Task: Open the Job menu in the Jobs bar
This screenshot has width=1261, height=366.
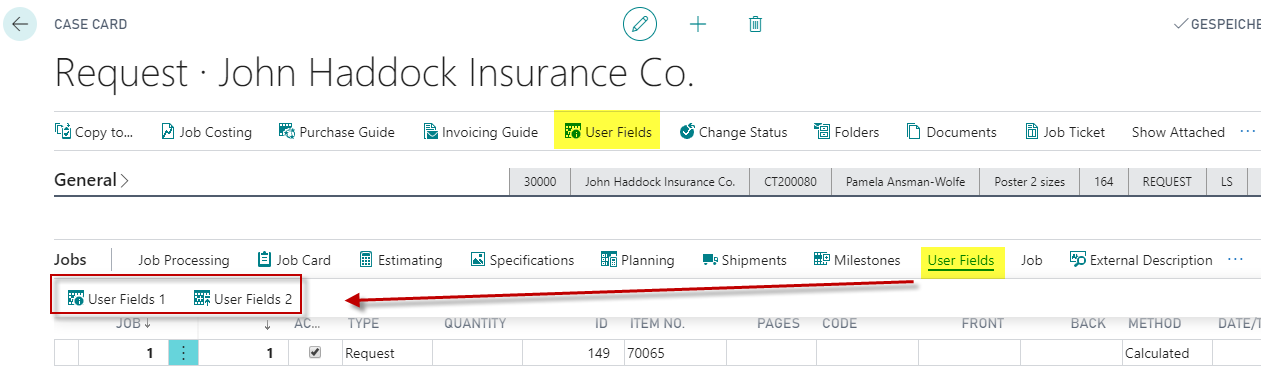Action: pos(1032,260)
